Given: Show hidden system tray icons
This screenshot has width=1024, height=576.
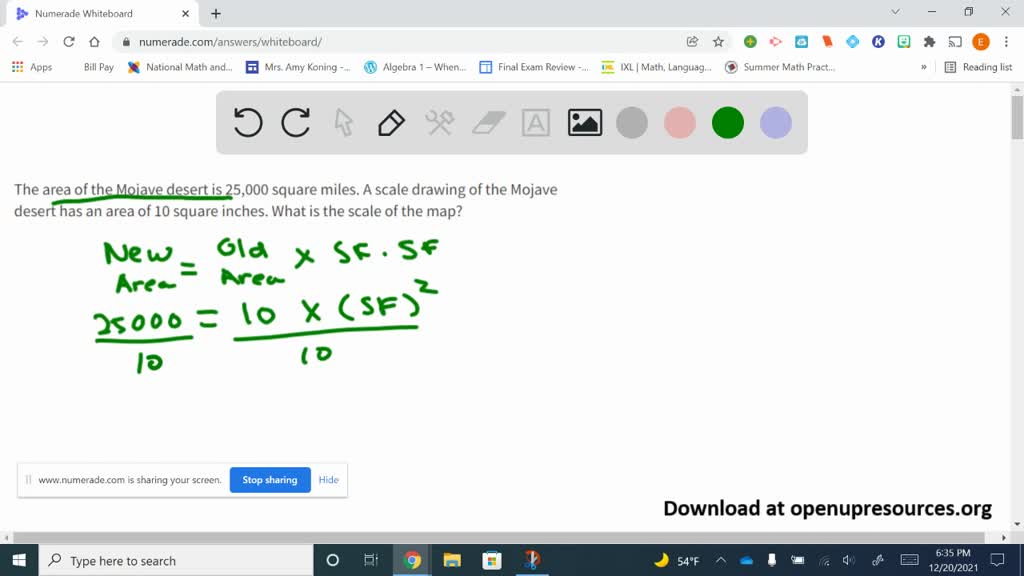Looking at the screenshot, I should coord(720,560).
